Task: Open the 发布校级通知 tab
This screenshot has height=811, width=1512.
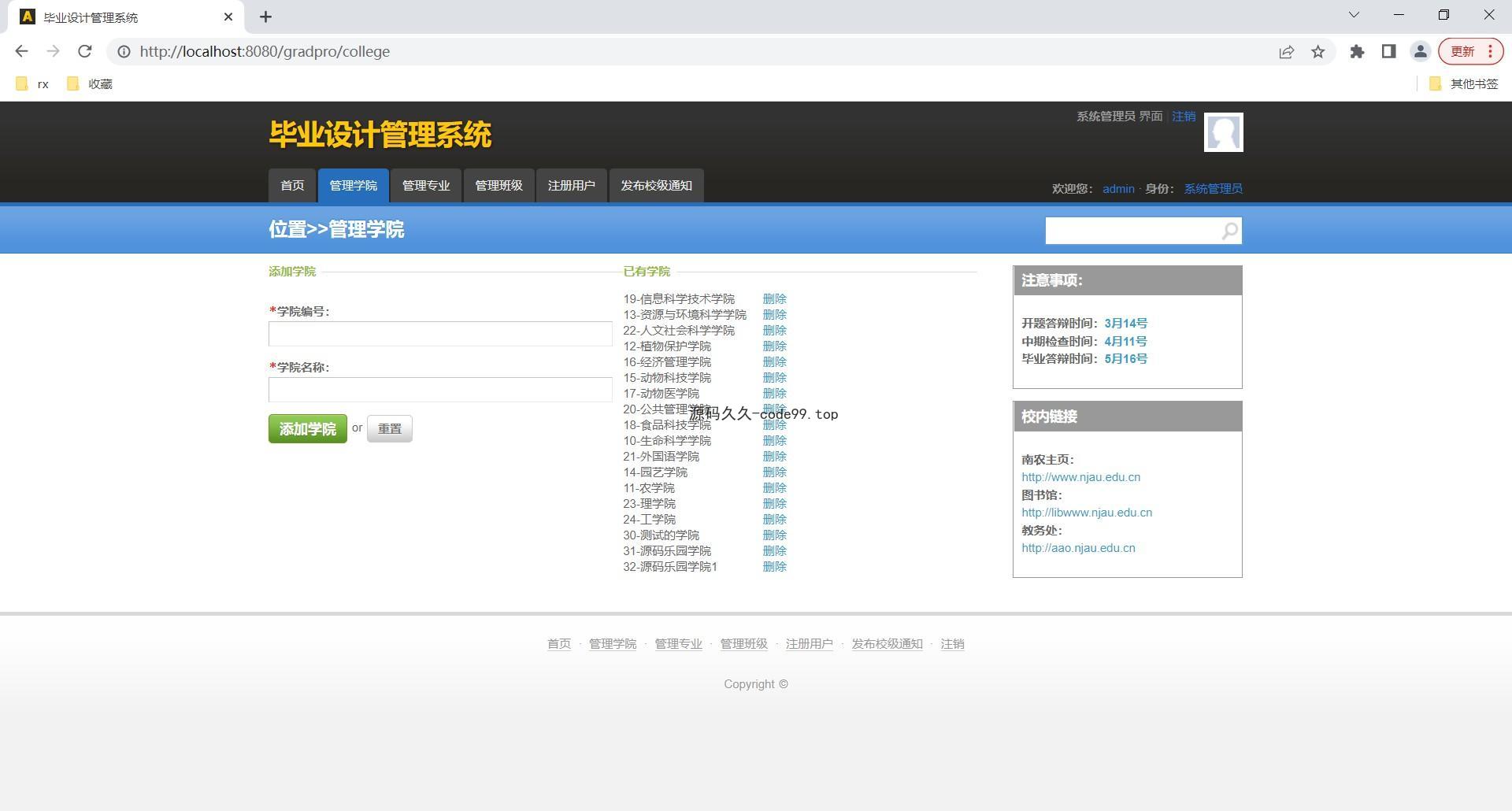Action: coord(656,186)
